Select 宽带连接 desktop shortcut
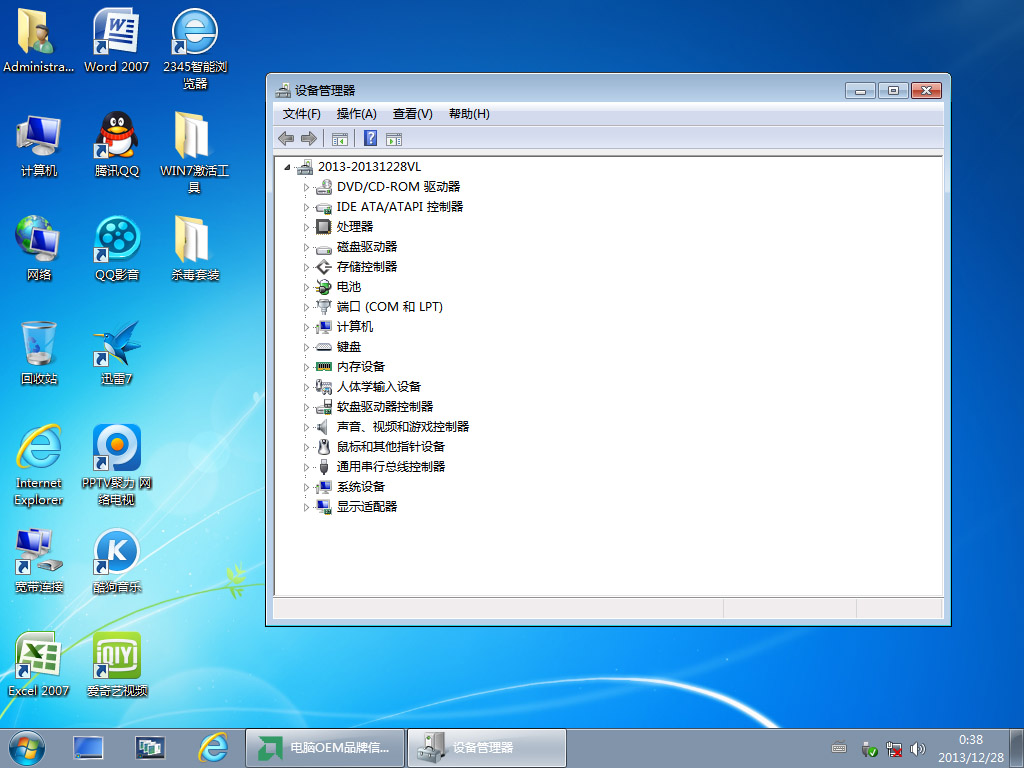Image resolution: width=1024 pixels, height=768 pixels. [39, 560]
